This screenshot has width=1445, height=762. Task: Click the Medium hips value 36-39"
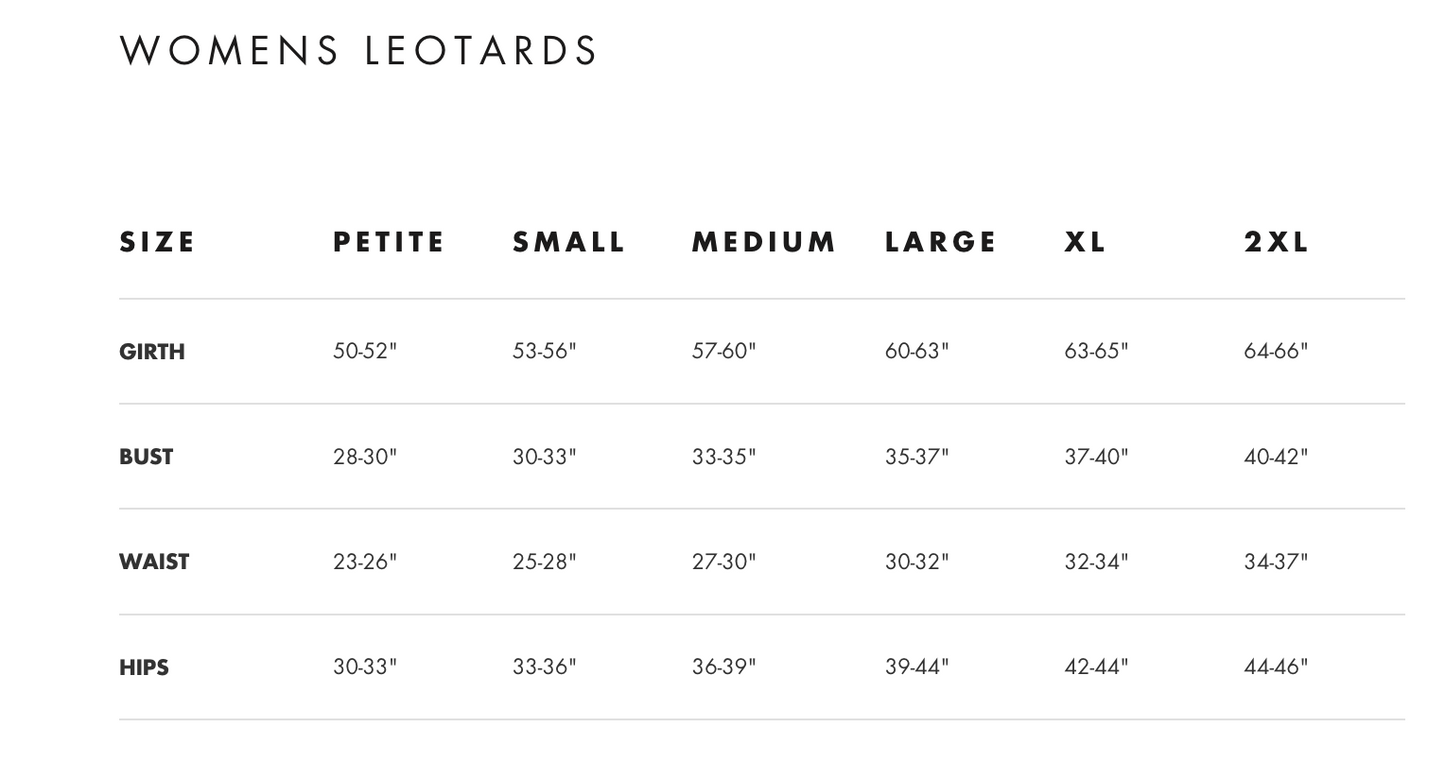724,666
